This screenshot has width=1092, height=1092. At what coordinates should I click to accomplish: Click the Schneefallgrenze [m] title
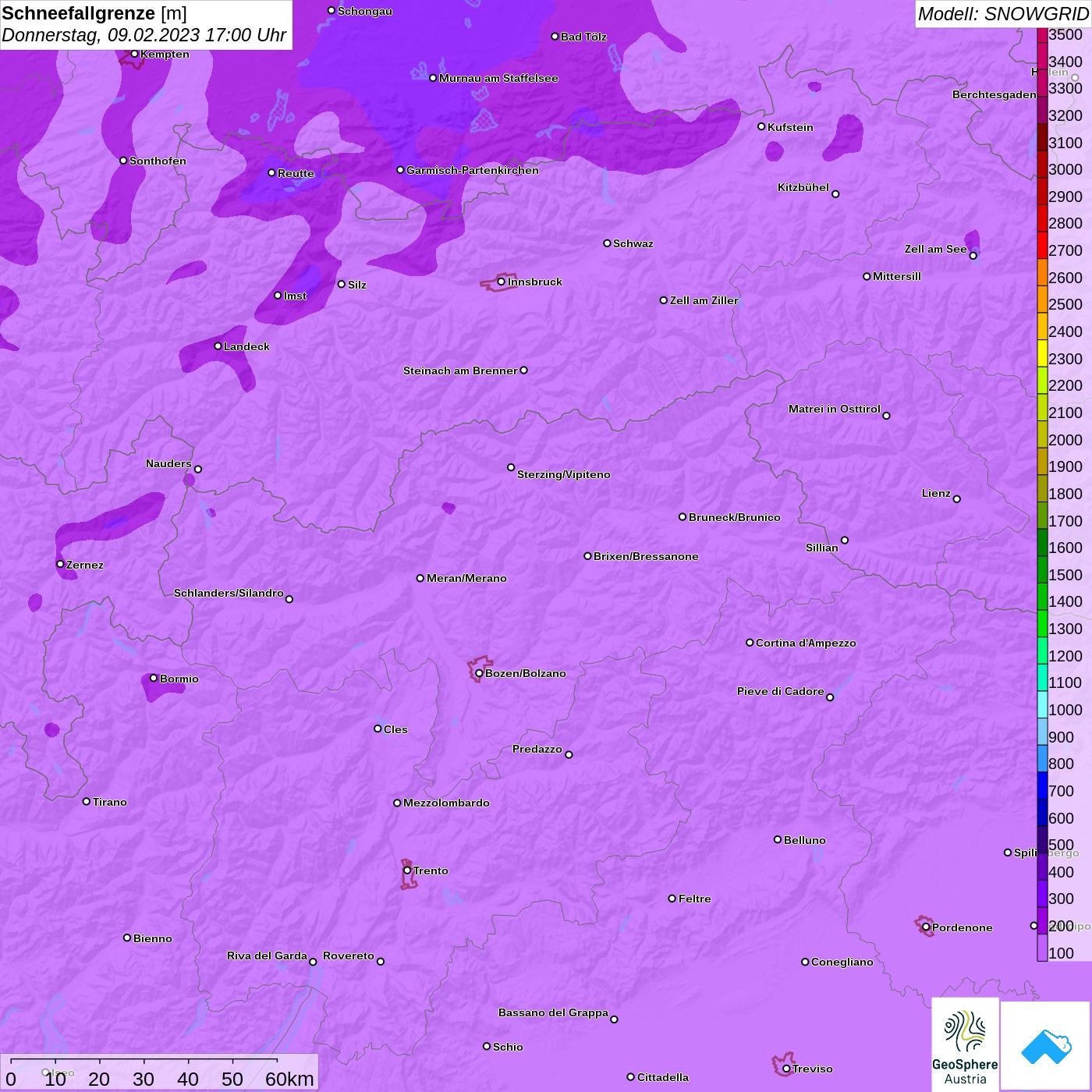pos(94,13)
